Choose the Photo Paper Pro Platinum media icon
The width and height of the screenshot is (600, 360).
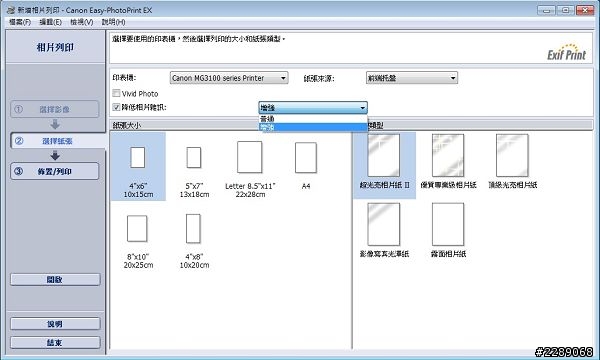click(448, 155)
